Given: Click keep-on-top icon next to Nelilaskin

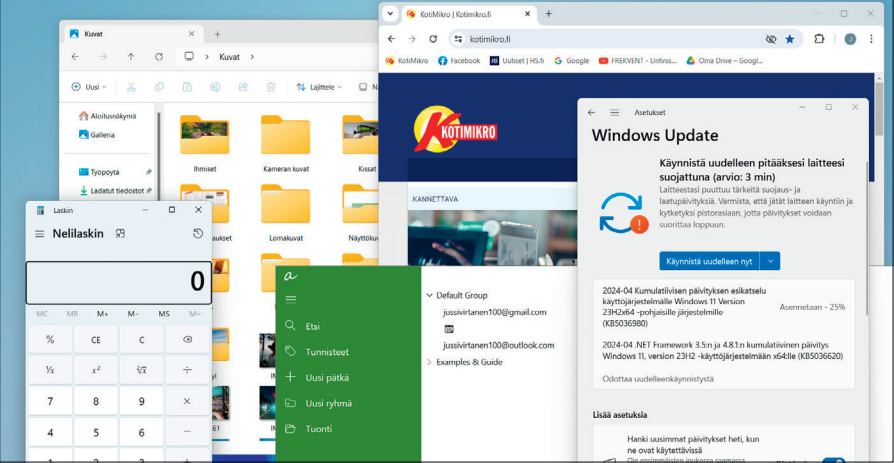Looking at the screenshot, I should 120,233.
